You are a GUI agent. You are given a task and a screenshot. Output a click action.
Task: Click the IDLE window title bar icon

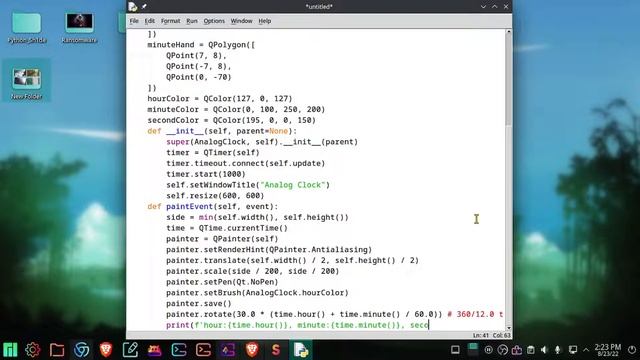click(133, 7)
